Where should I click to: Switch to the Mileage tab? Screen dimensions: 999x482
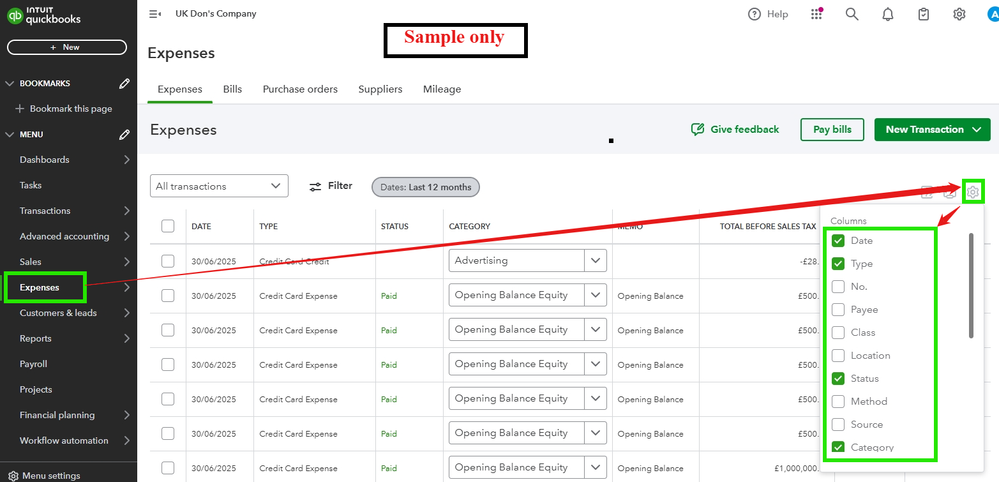(442, 89)
